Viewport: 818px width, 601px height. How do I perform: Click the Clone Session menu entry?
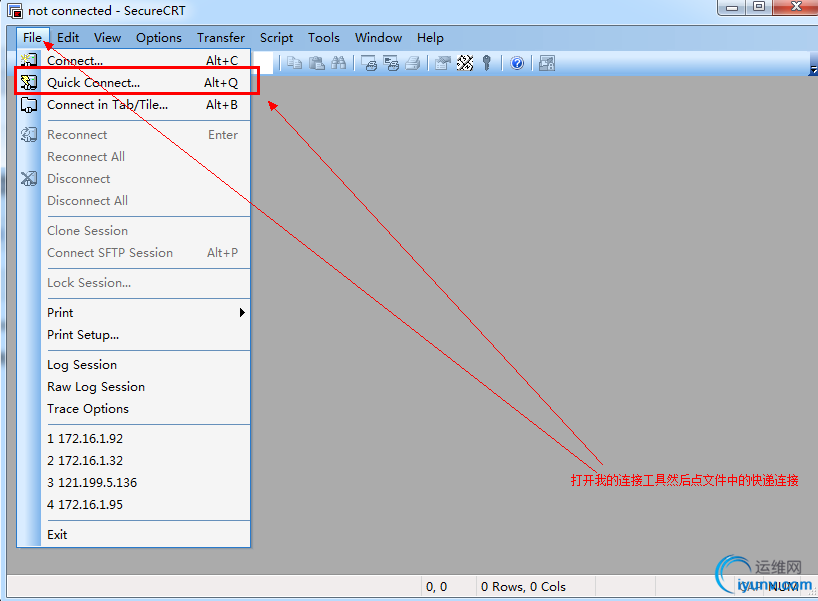click(x=134, y=231)
